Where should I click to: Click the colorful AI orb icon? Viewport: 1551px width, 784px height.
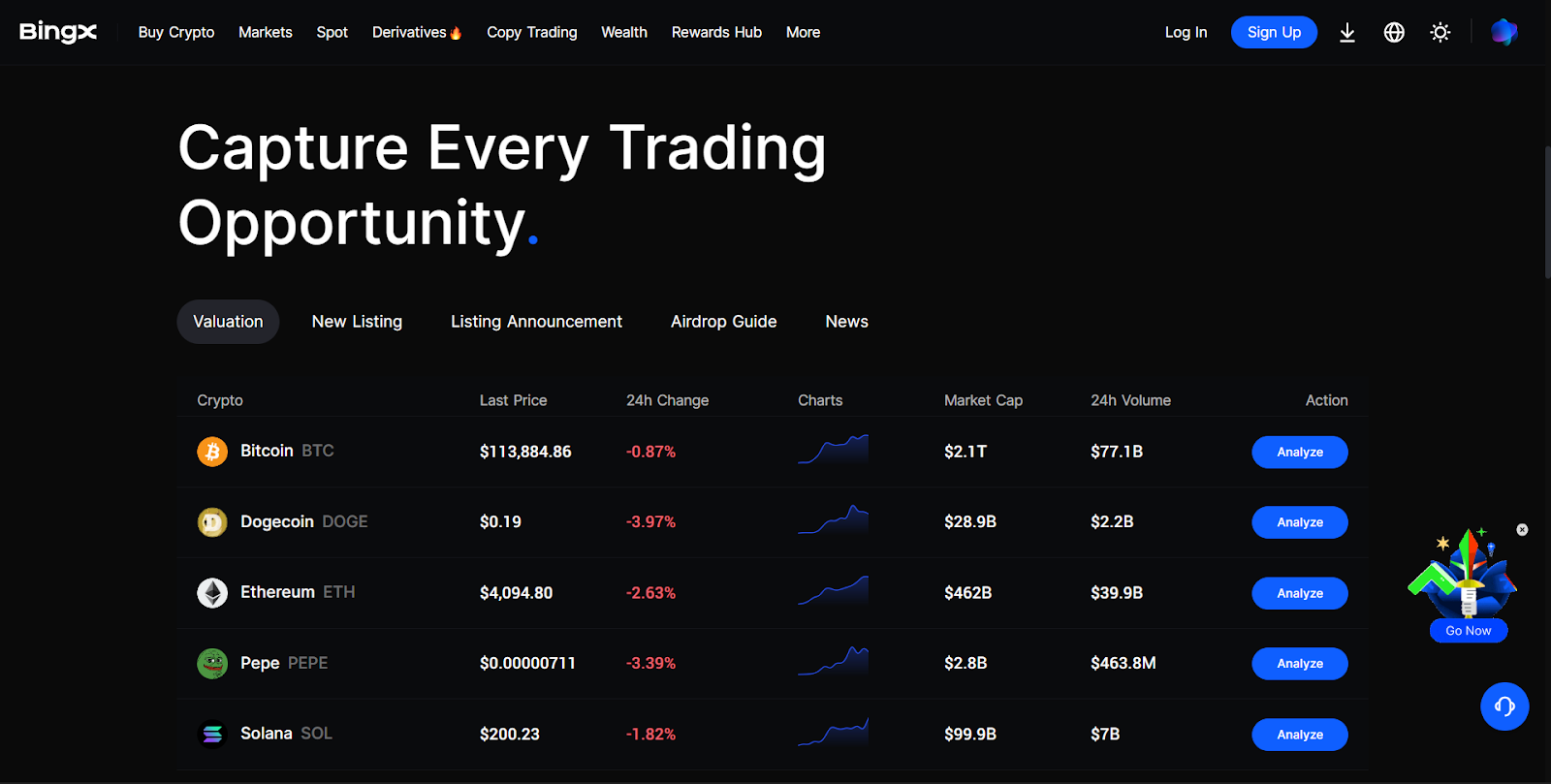click(1504, 32)
